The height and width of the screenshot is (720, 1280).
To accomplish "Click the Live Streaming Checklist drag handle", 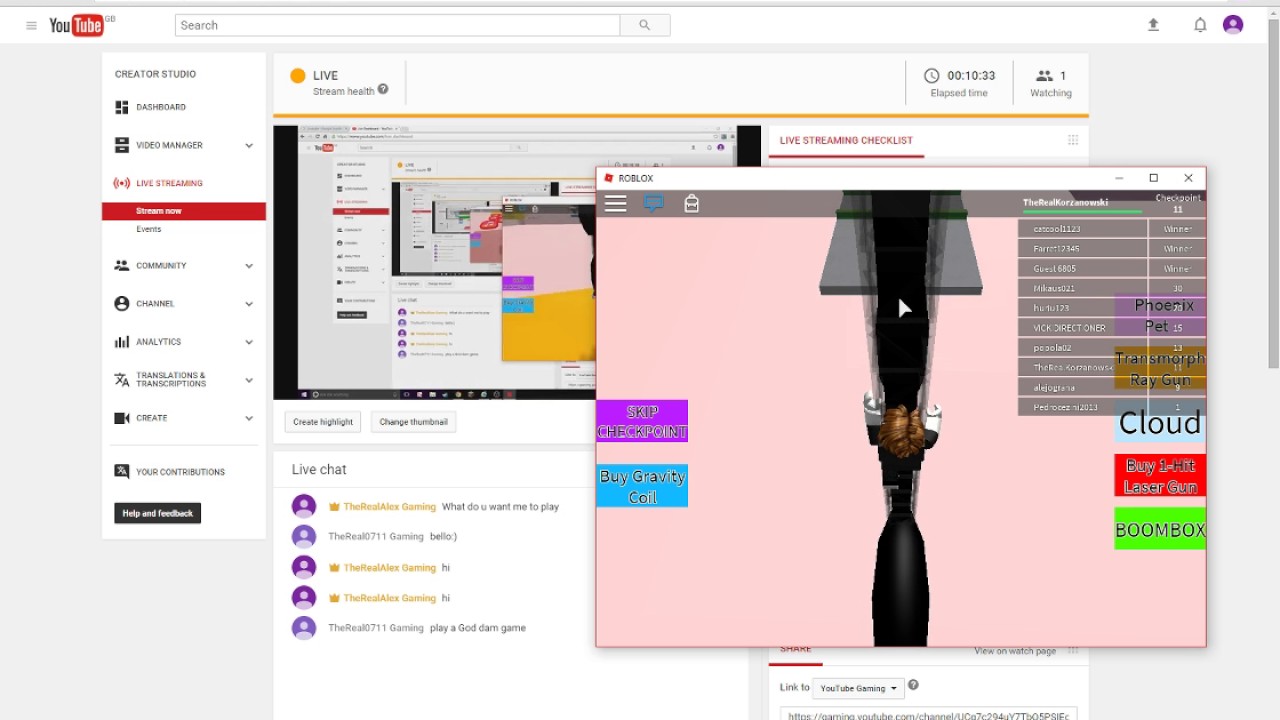I will point(1073,140).
